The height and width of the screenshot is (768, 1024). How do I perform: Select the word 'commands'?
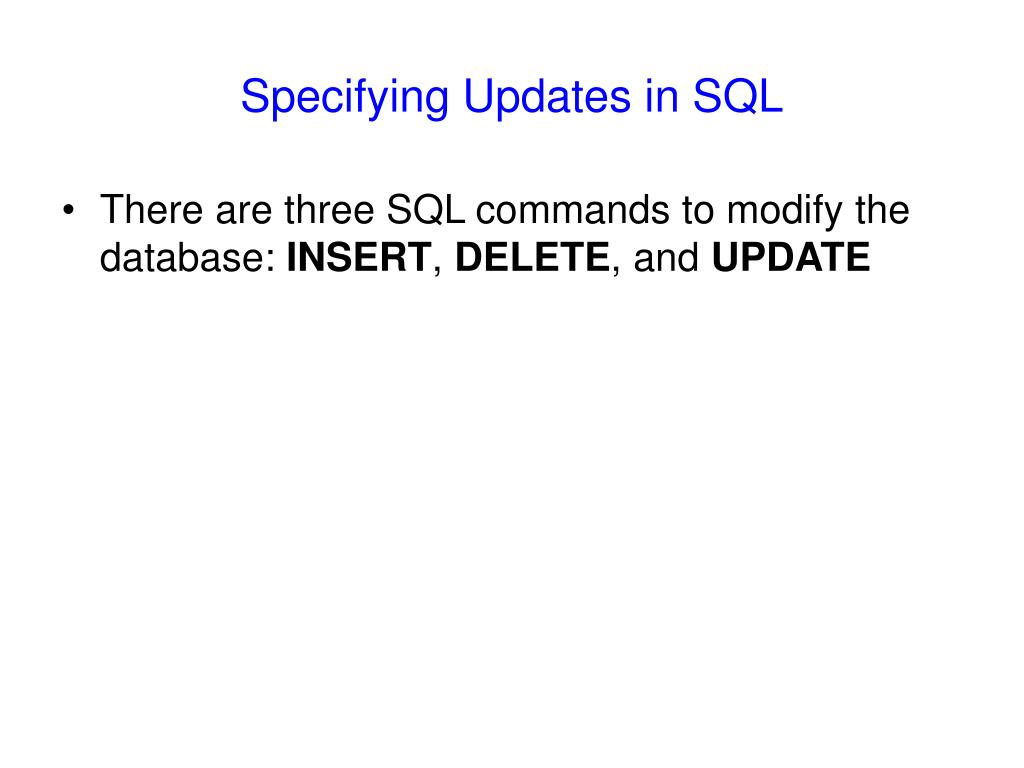click(x=573, y=210)
